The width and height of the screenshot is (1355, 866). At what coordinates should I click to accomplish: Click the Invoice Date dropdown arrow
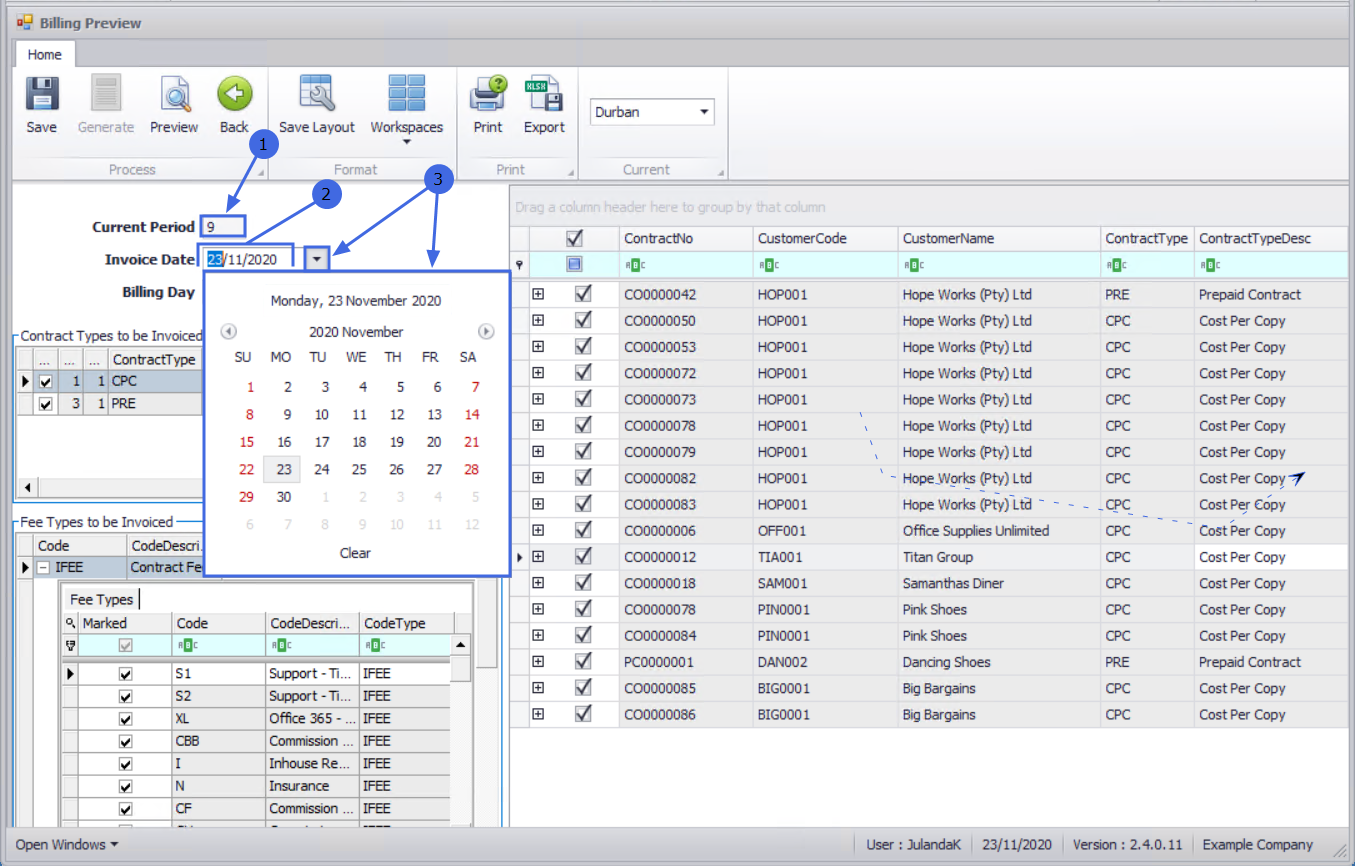317,259
